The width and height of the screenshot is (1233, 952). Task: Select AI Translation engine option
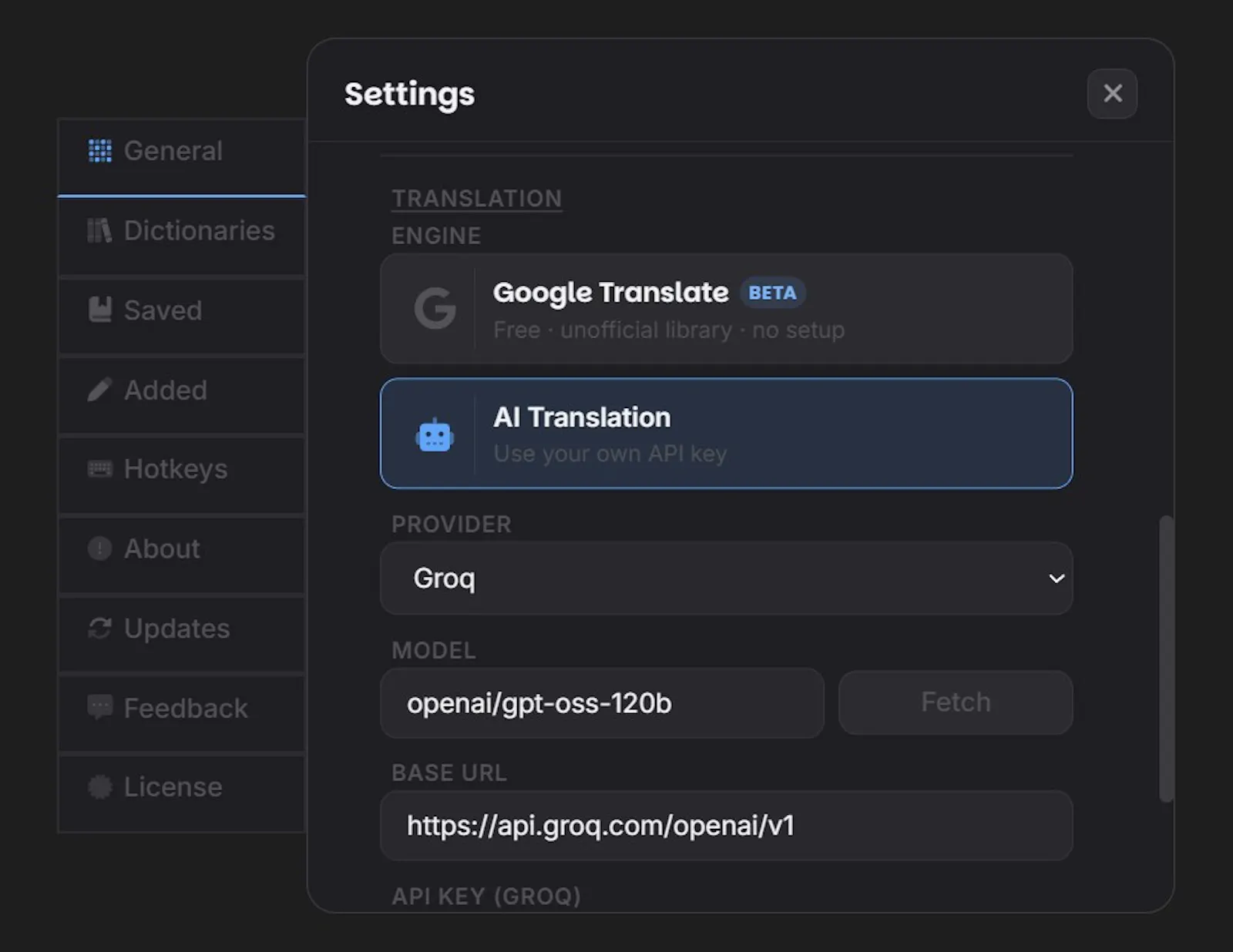pos(726,433)
